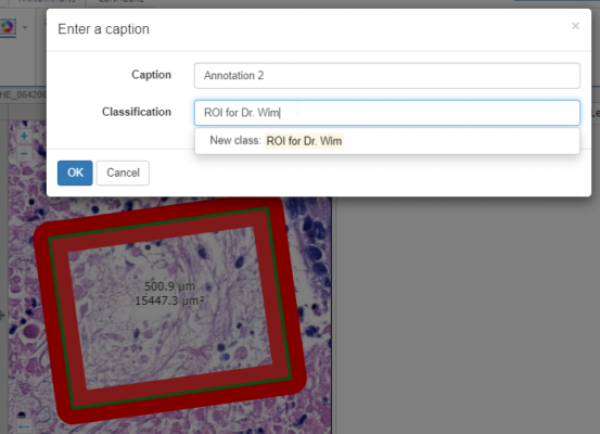
Task: Close the Enter a caption dialog
Action: coord(575,26)
